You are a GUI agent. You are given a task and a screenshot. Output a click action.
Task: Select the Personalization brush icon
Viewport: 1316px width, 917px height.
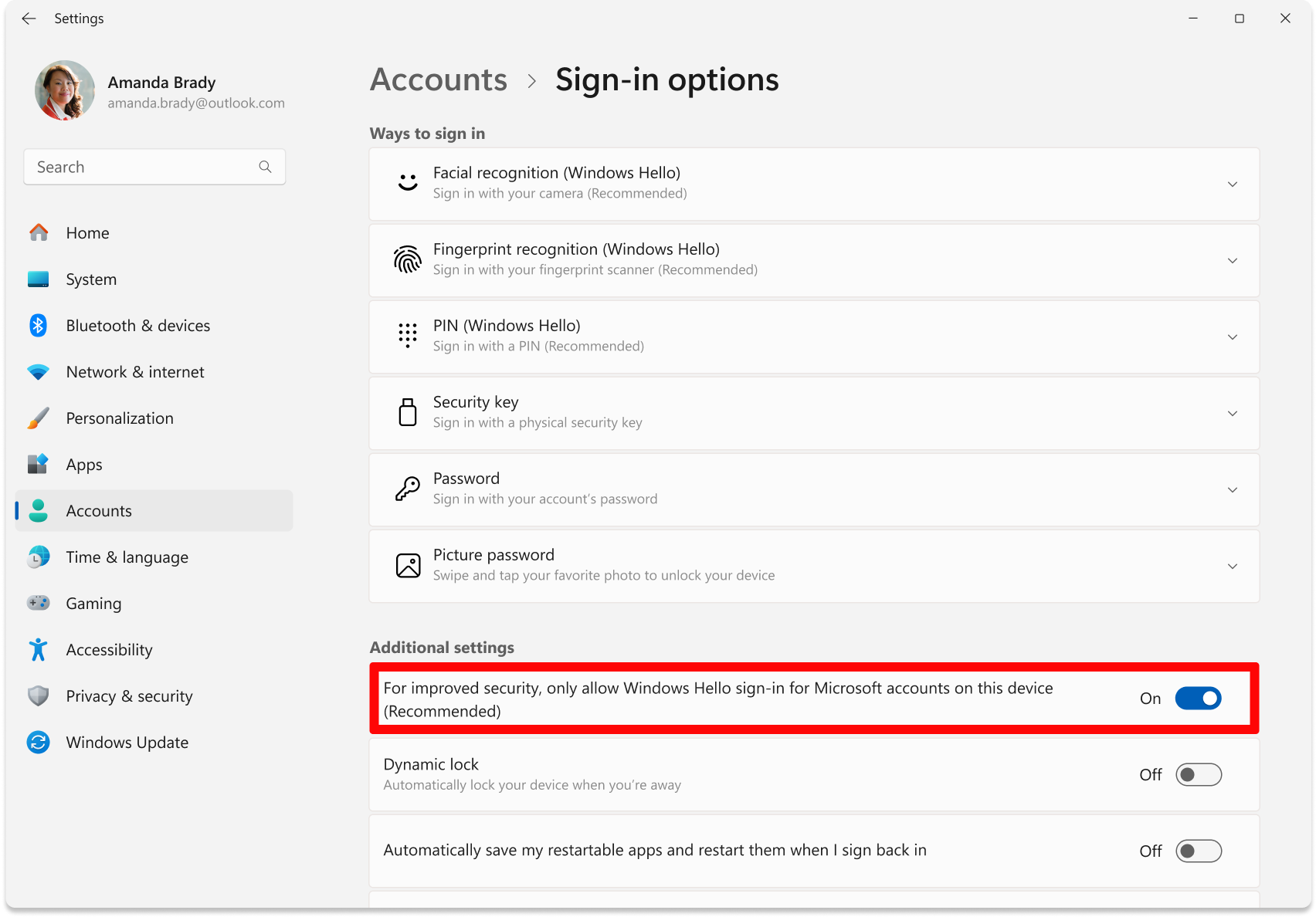(37, 418)
